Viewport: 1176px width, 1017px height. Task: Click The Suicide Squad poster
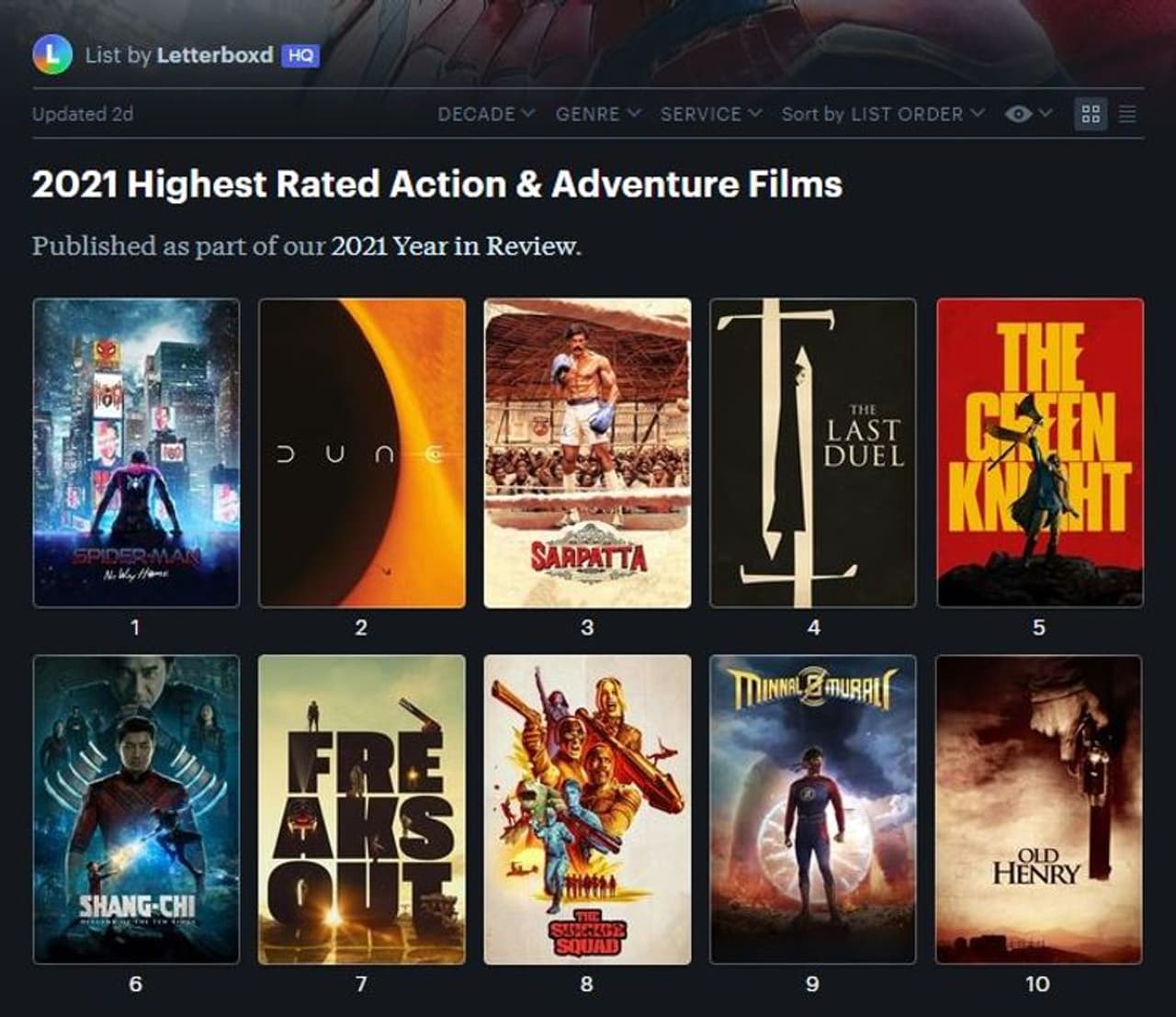point(587,808)
